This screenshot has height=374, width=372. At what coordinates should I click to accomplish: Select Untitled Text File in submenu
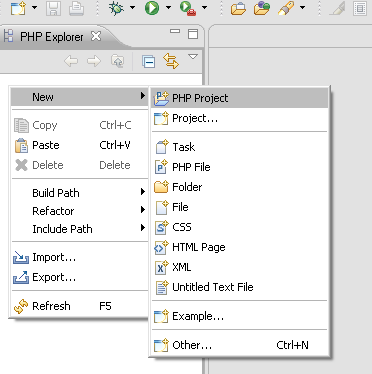tap(239, 287)
